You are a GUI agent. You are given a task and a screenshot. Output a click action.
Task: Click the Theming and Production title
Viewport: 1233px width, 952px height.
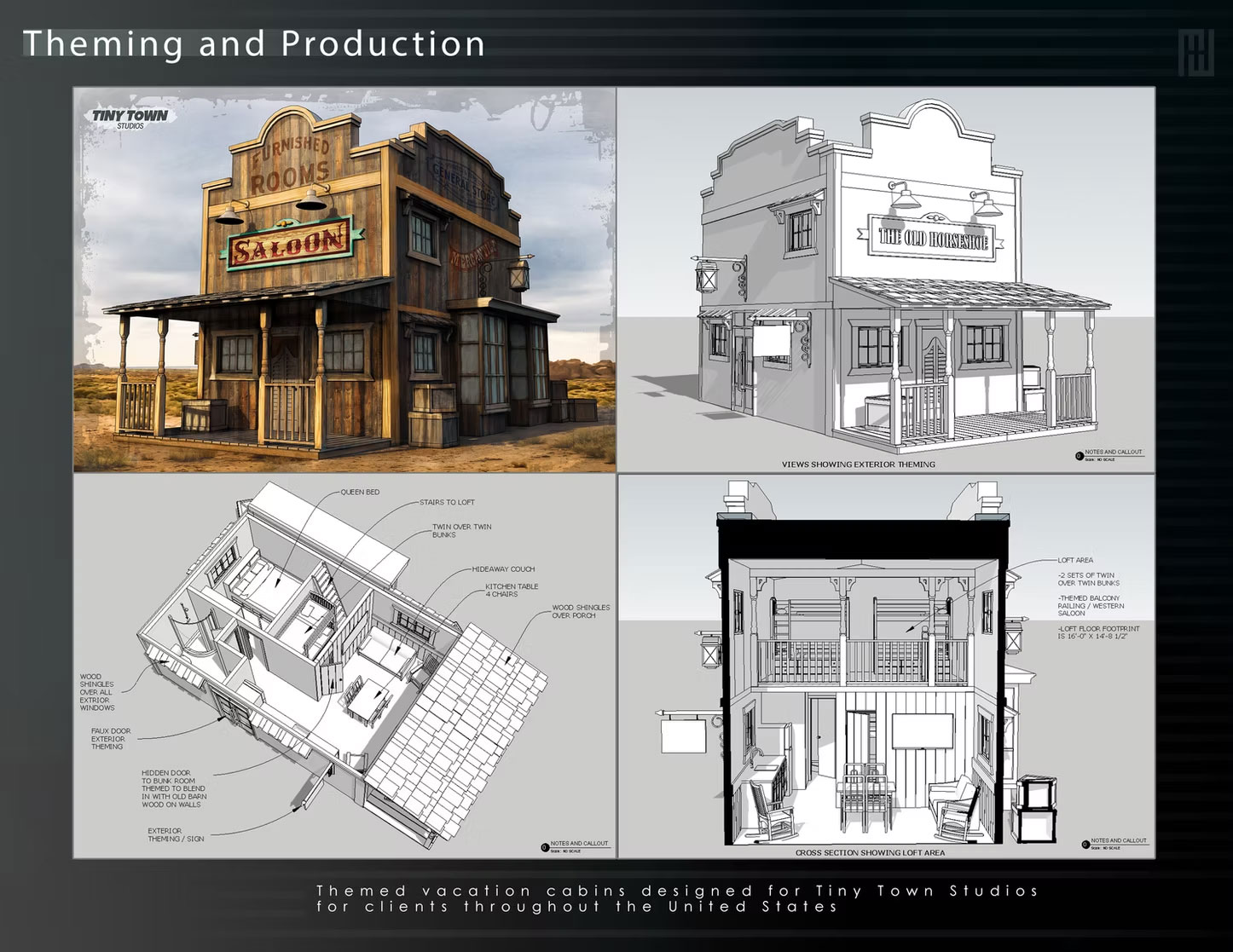click(253, 43)
